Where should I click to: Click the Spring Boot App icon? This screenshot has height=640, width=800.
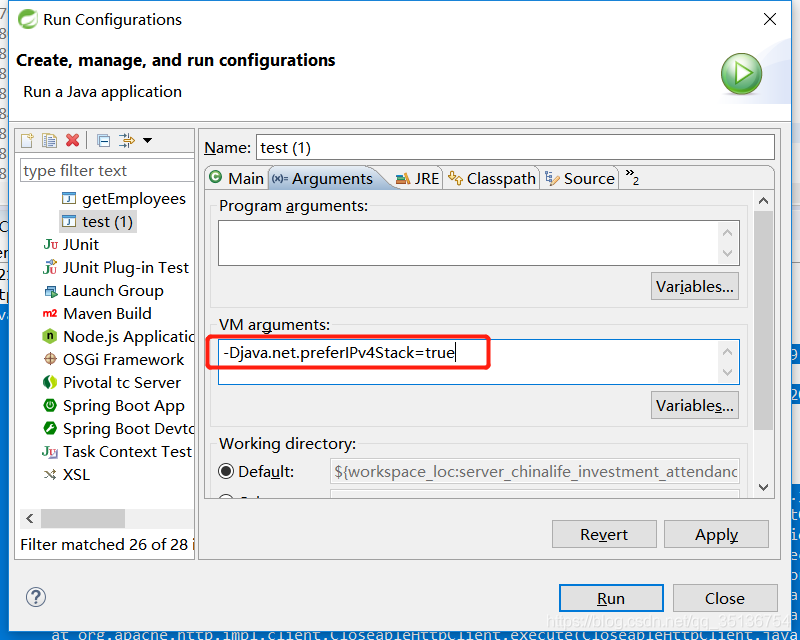pos(50,405)
